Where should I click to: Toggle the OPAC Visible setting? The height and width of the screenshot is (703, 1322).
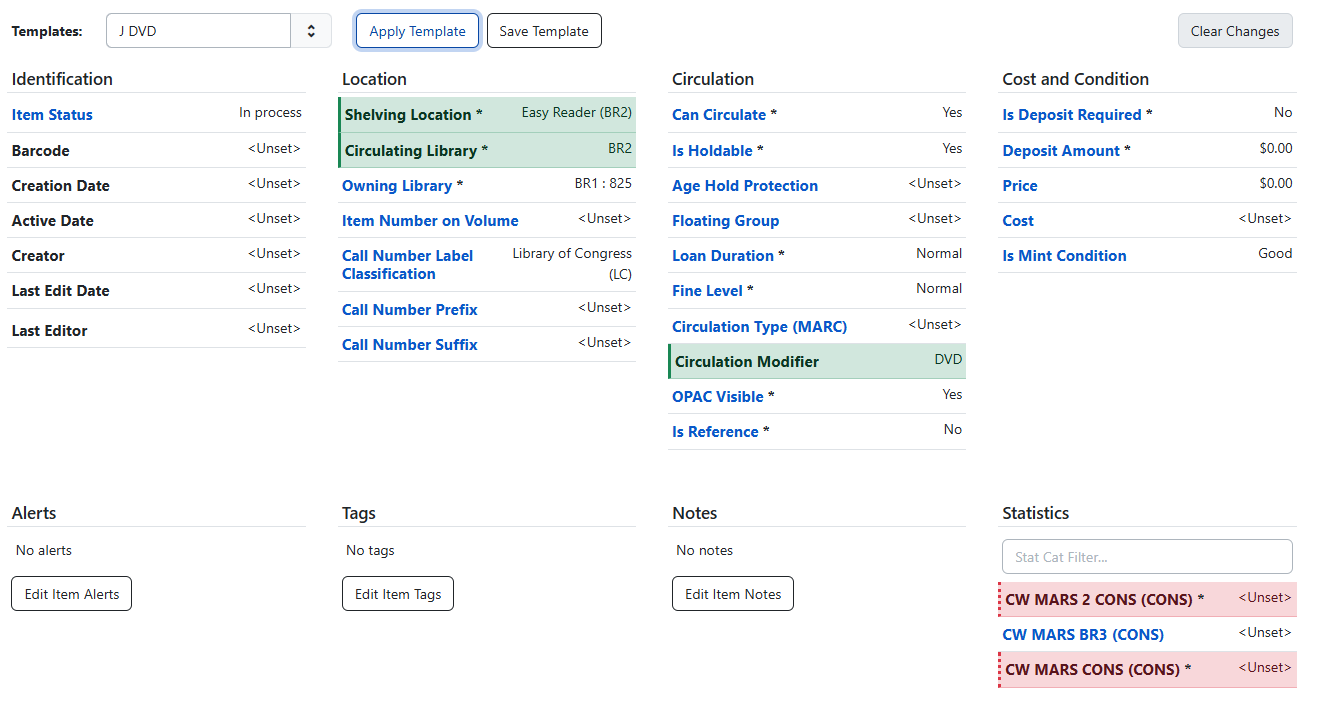(716, 396)
